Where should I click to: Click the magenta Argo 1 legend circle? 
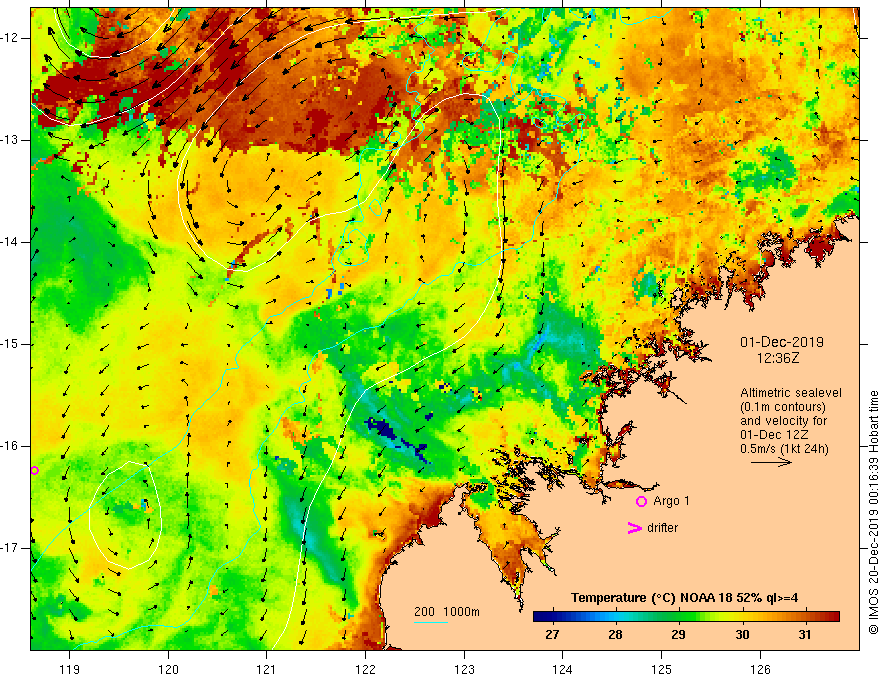[x=641, y=502]
